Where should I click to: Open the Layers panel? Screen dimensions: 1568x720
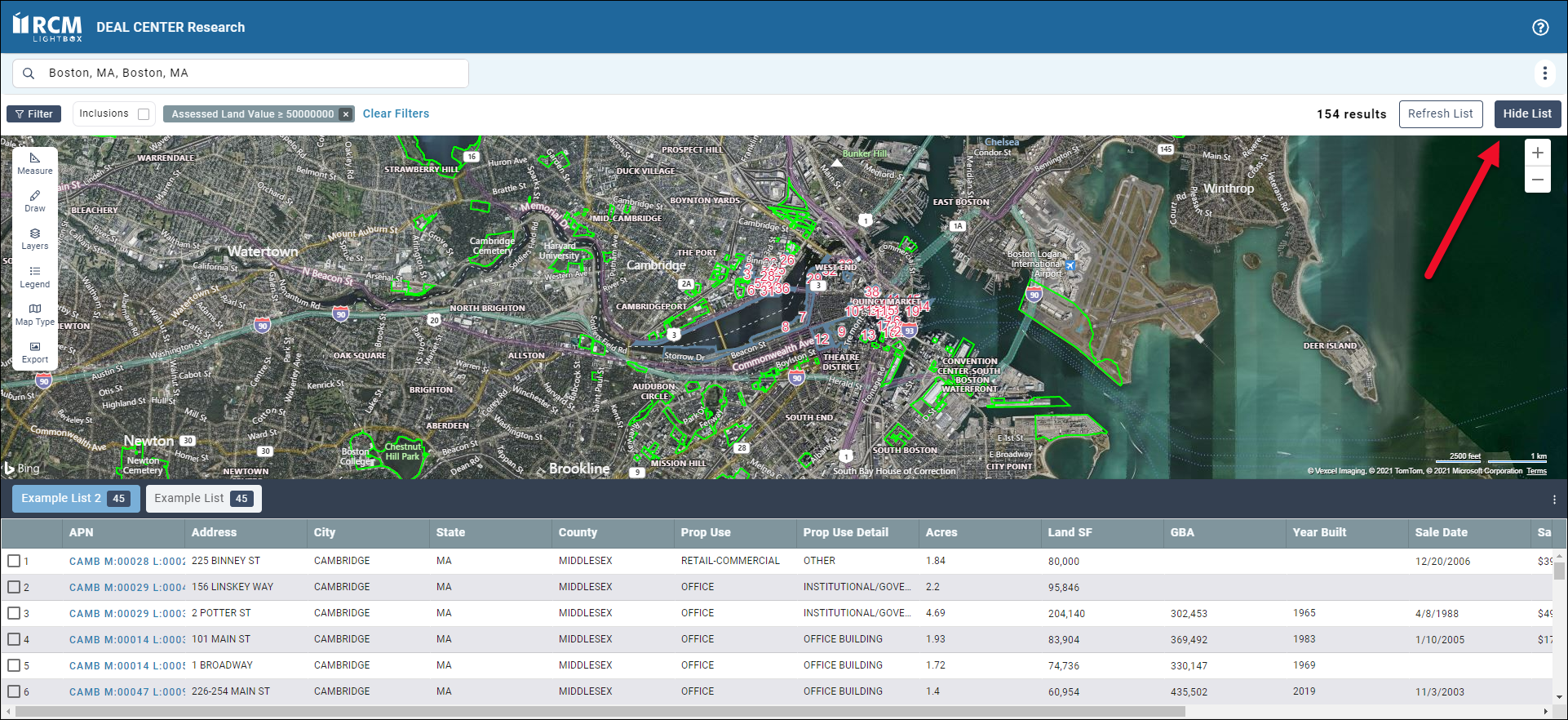tap(34, 238)
